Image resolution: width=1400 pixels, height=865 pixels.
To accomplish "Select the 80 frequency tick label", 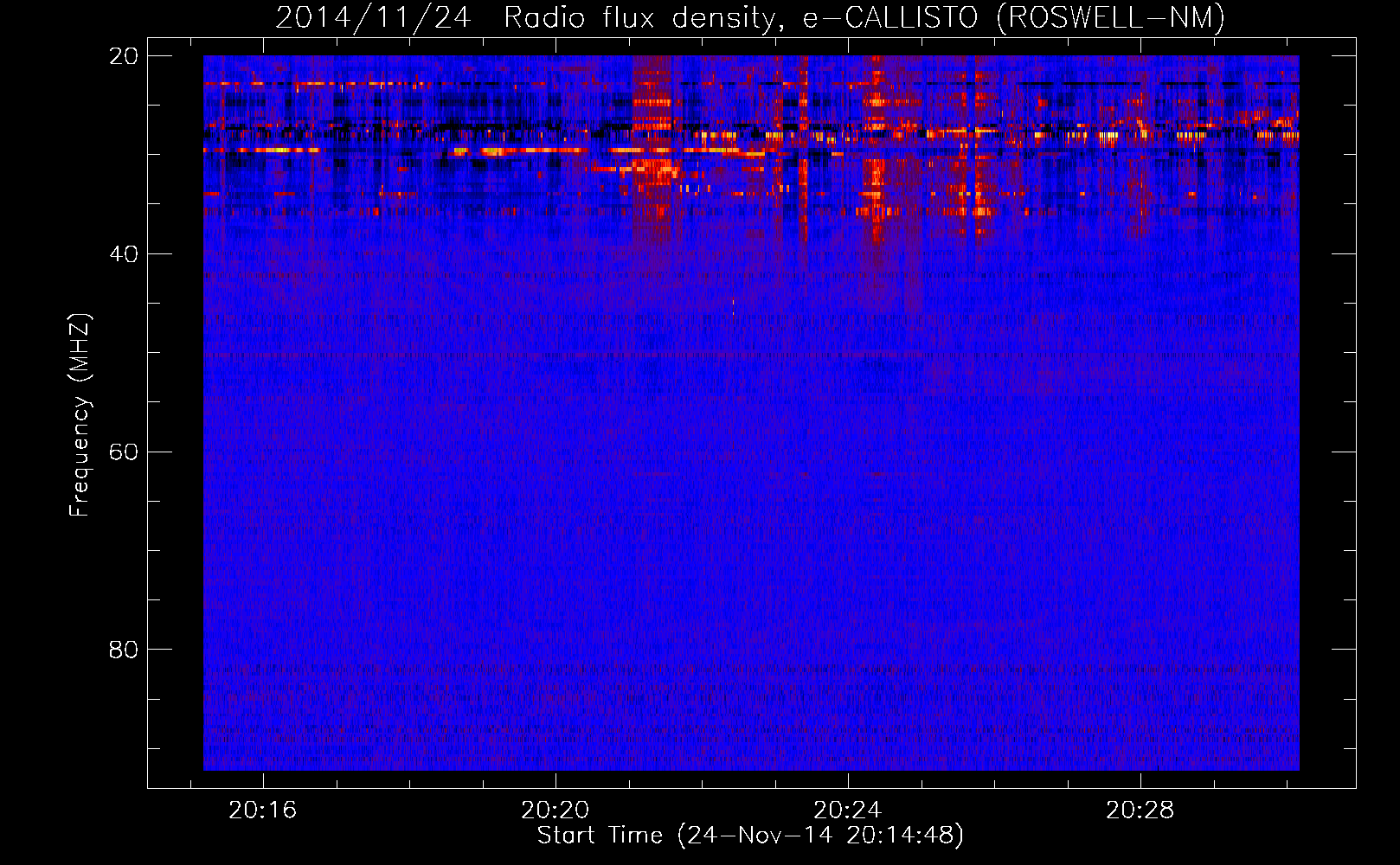I will (x=123, y=650).
